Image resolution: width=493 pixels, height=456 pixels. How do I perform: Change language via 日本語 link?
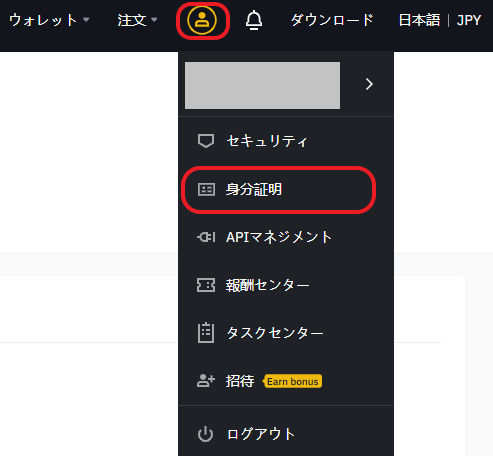pos(419,20)
